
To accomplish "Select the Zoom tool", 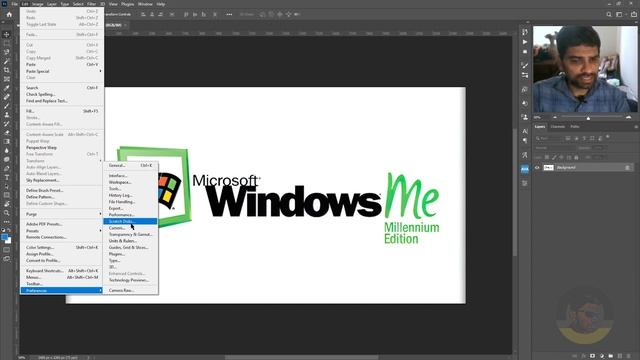I will click(x=7, y=213).
